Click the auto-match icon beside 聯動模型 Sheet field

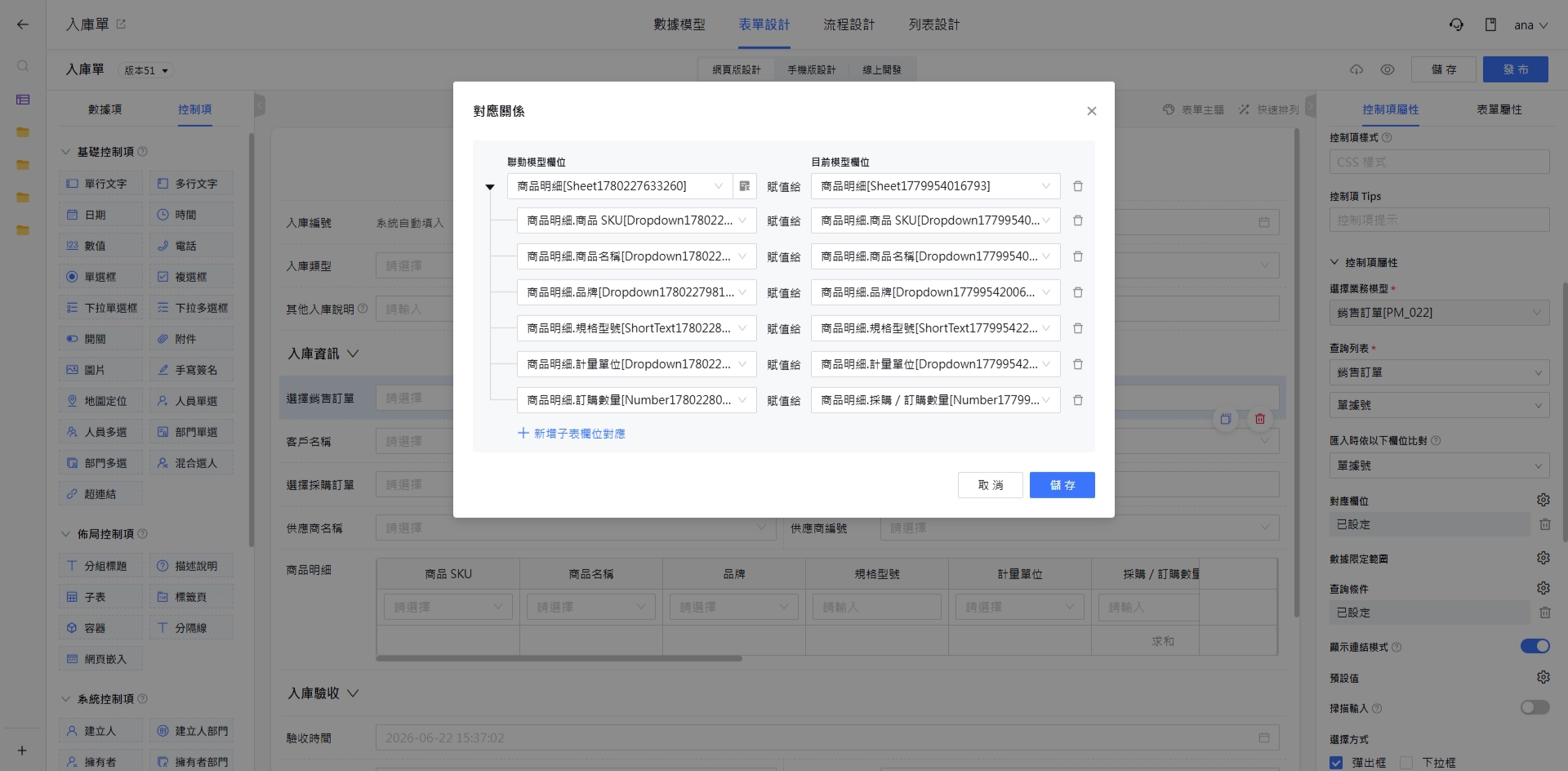pyautogui.click(x=744, y=186)
